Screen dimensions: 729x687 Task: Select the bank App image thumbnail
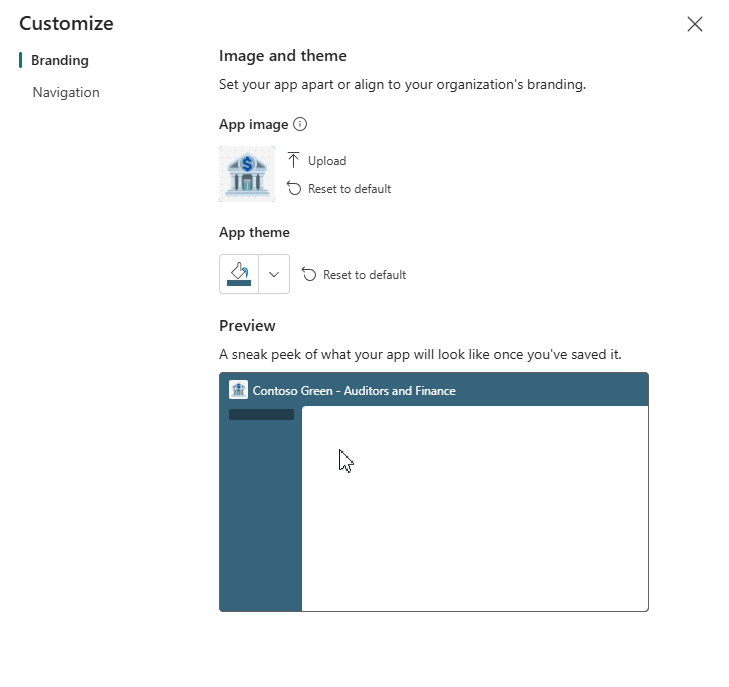pyautogui.click(x=247, y=174)
